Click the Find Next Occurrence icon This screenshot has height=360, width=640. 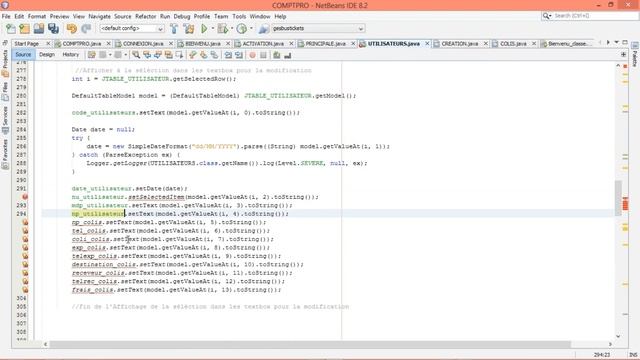coord(158,55)
